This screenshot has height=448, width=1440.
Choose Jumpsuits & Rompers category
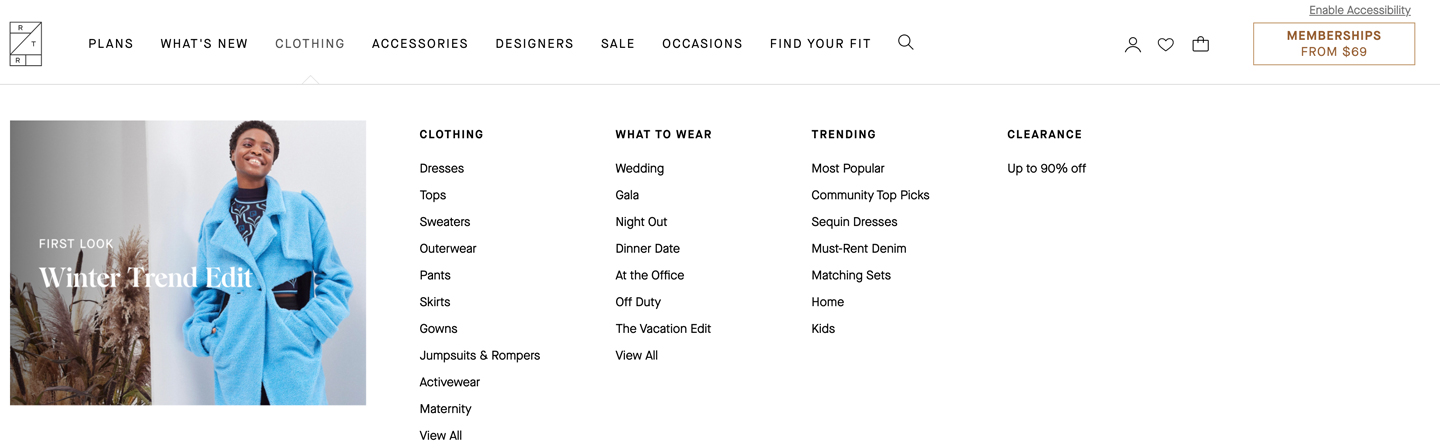coord(479,356)
